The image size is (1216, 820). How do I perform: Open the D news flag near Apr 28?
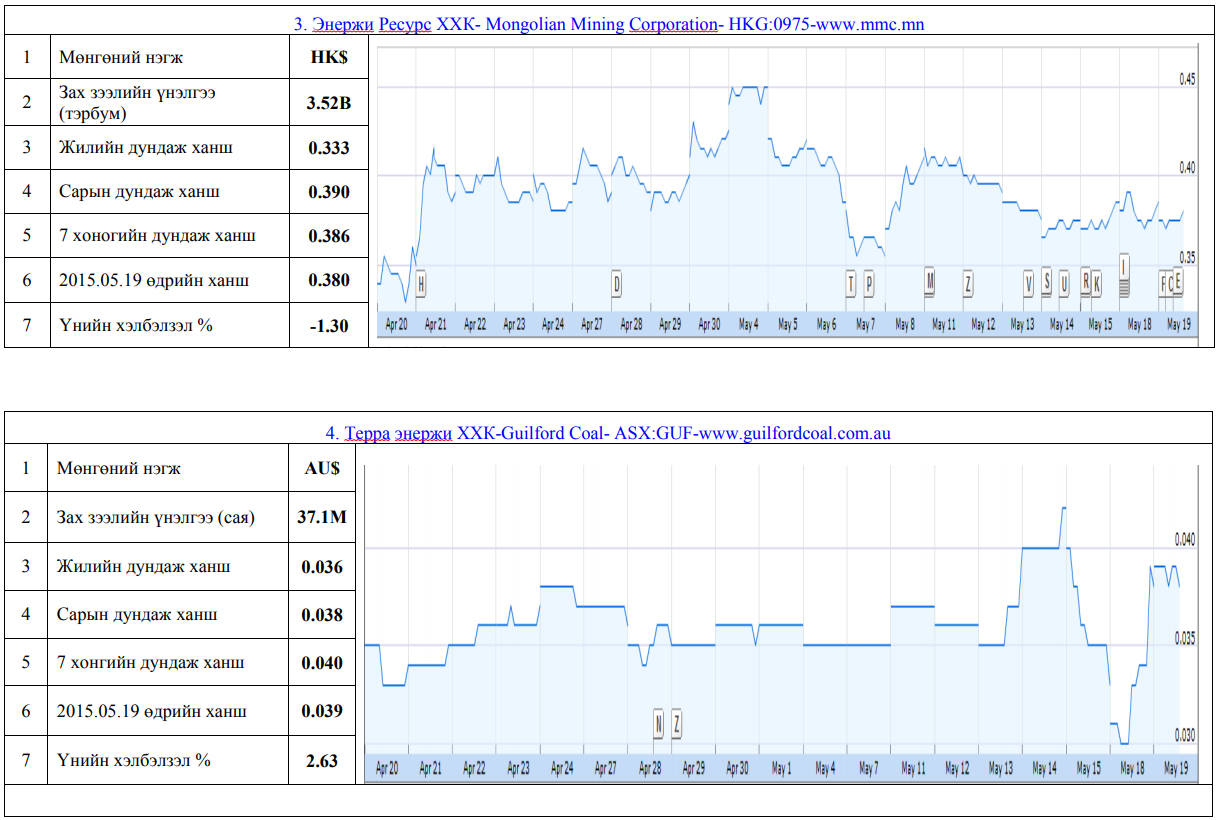tap(617, 284)
